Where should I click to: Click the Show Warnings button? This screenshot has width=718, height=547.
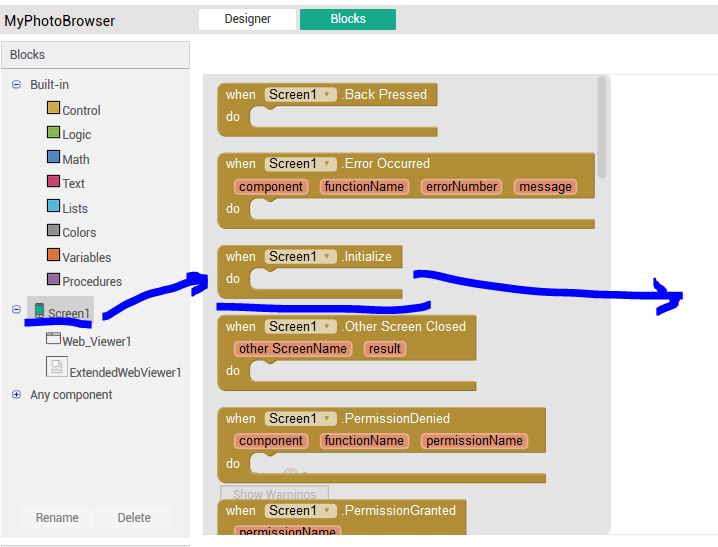[274, 493]
